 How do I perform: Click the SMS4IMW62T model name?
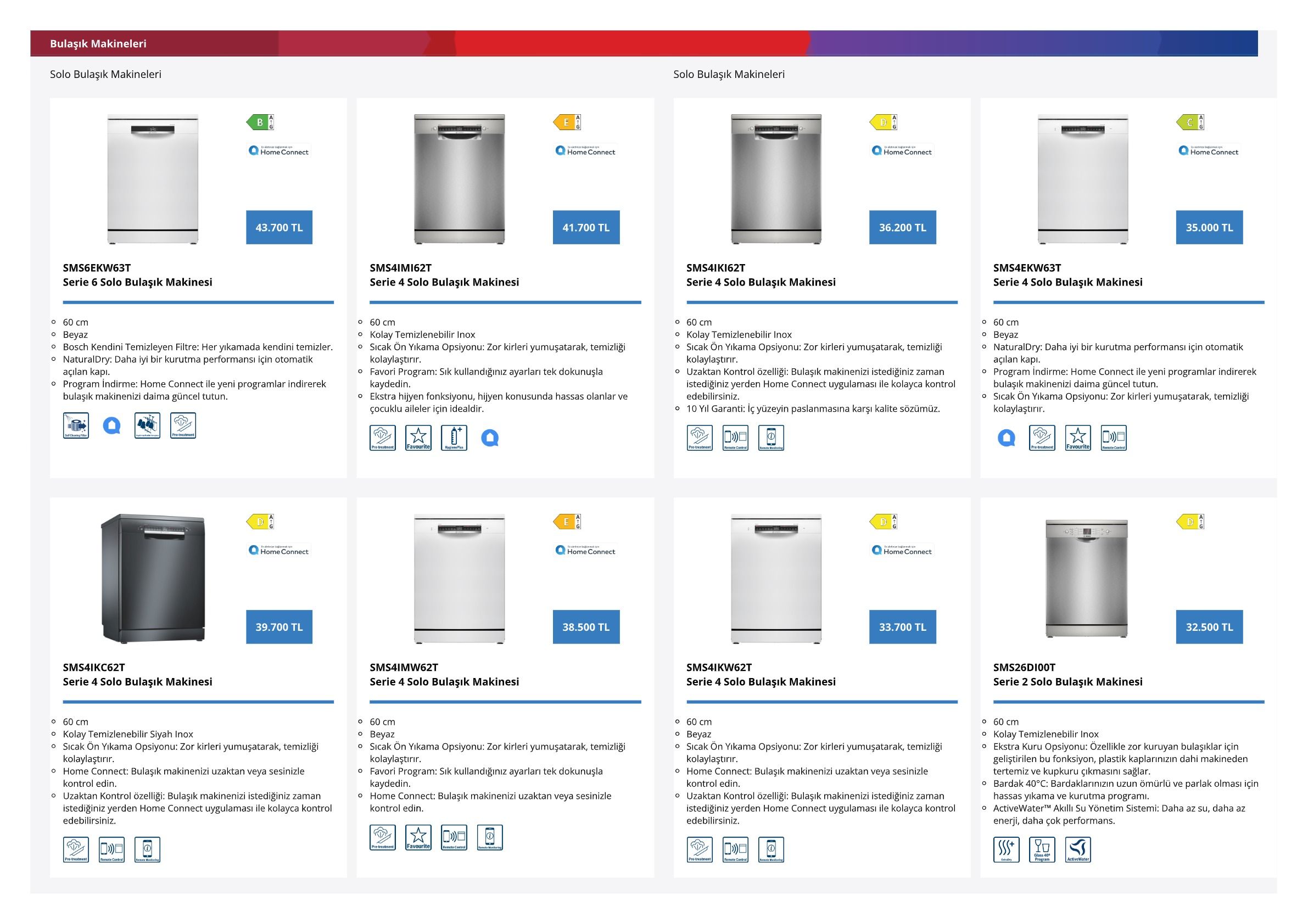(404, 667)
